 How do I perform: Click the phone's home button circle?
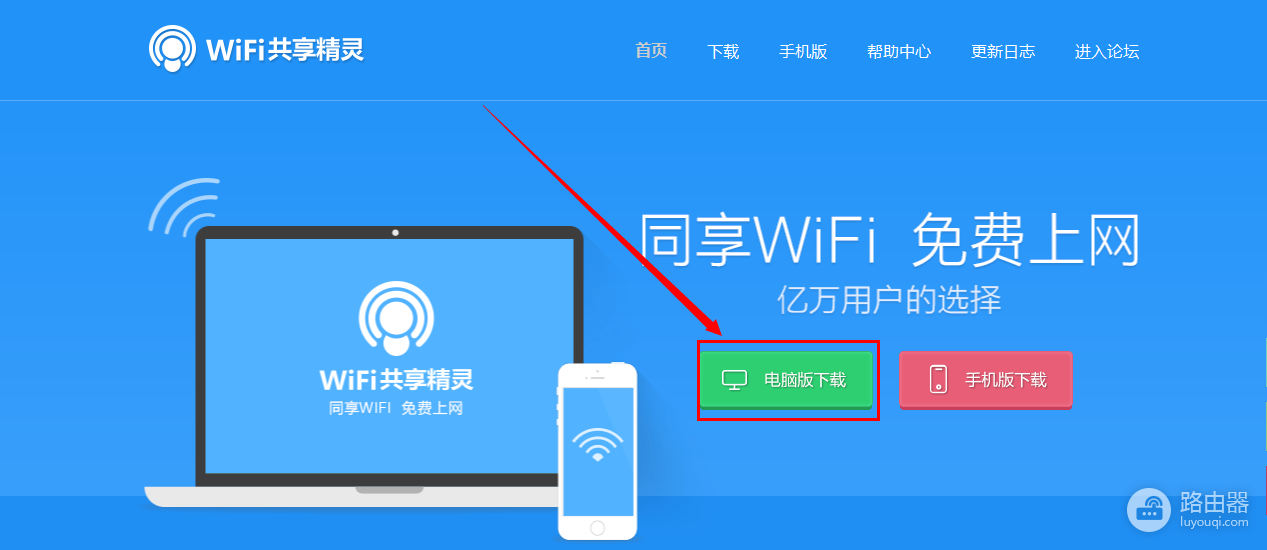598,527
